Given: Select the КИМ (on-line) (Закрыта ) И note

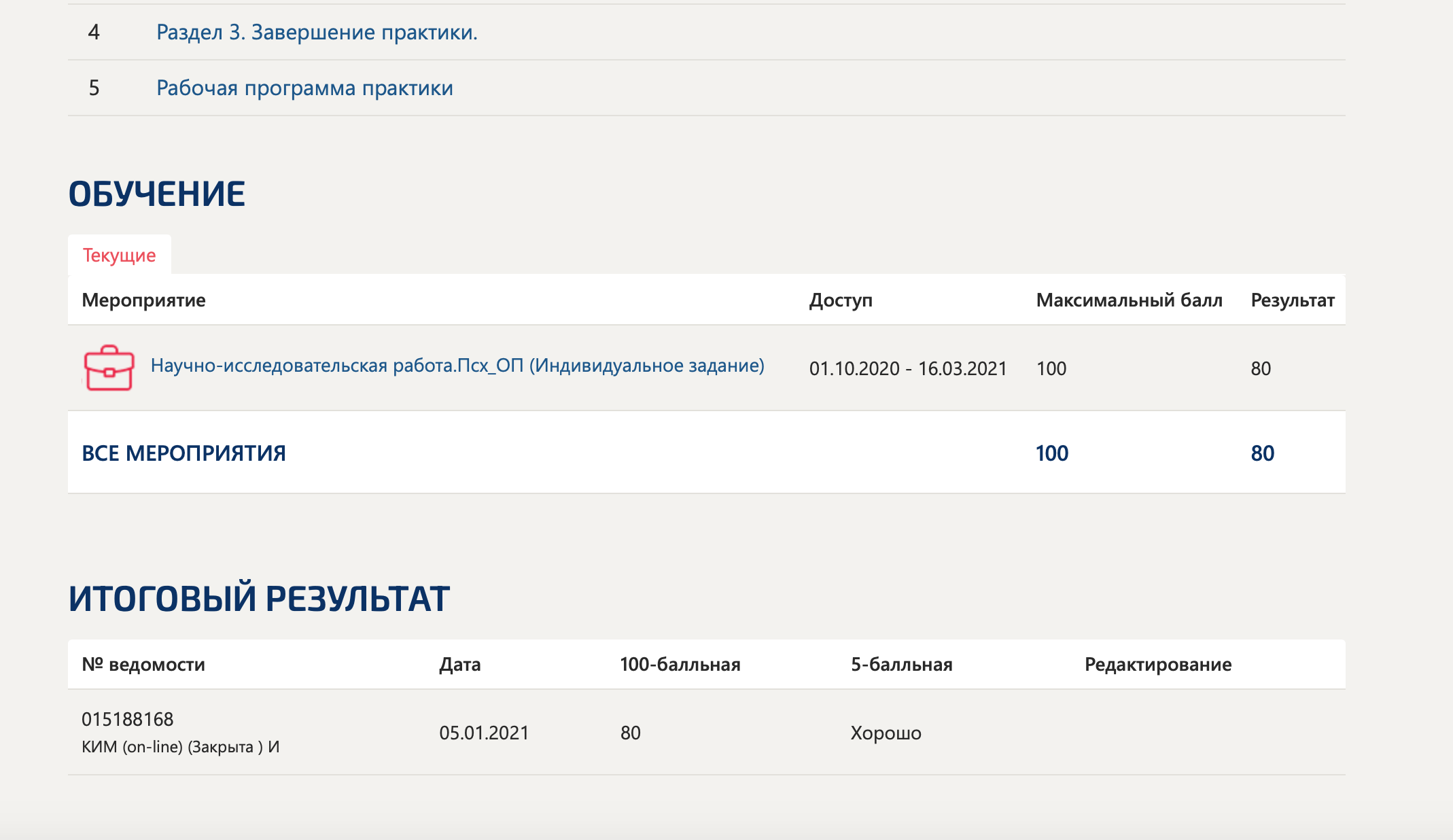Looking at the screenshot, I should (x=181, y=747).
